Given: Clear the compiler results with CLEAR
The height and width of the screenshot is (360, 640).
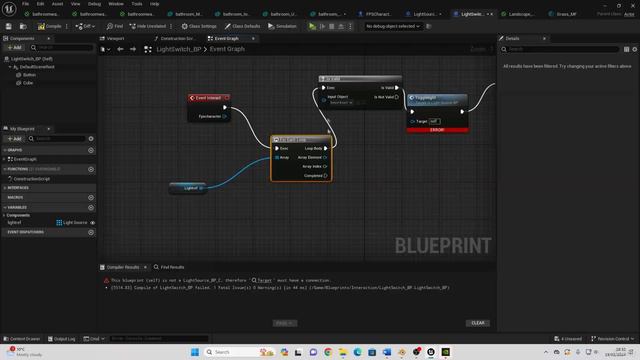Looking at the screenshot, I should tap(478, 323).
